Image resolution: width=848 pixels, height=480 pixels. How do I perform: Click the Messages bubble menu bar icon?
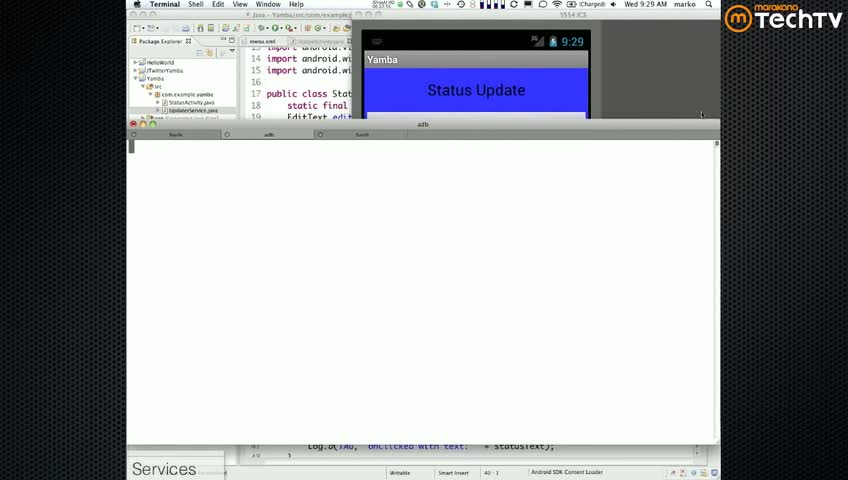tap(542, 4)
